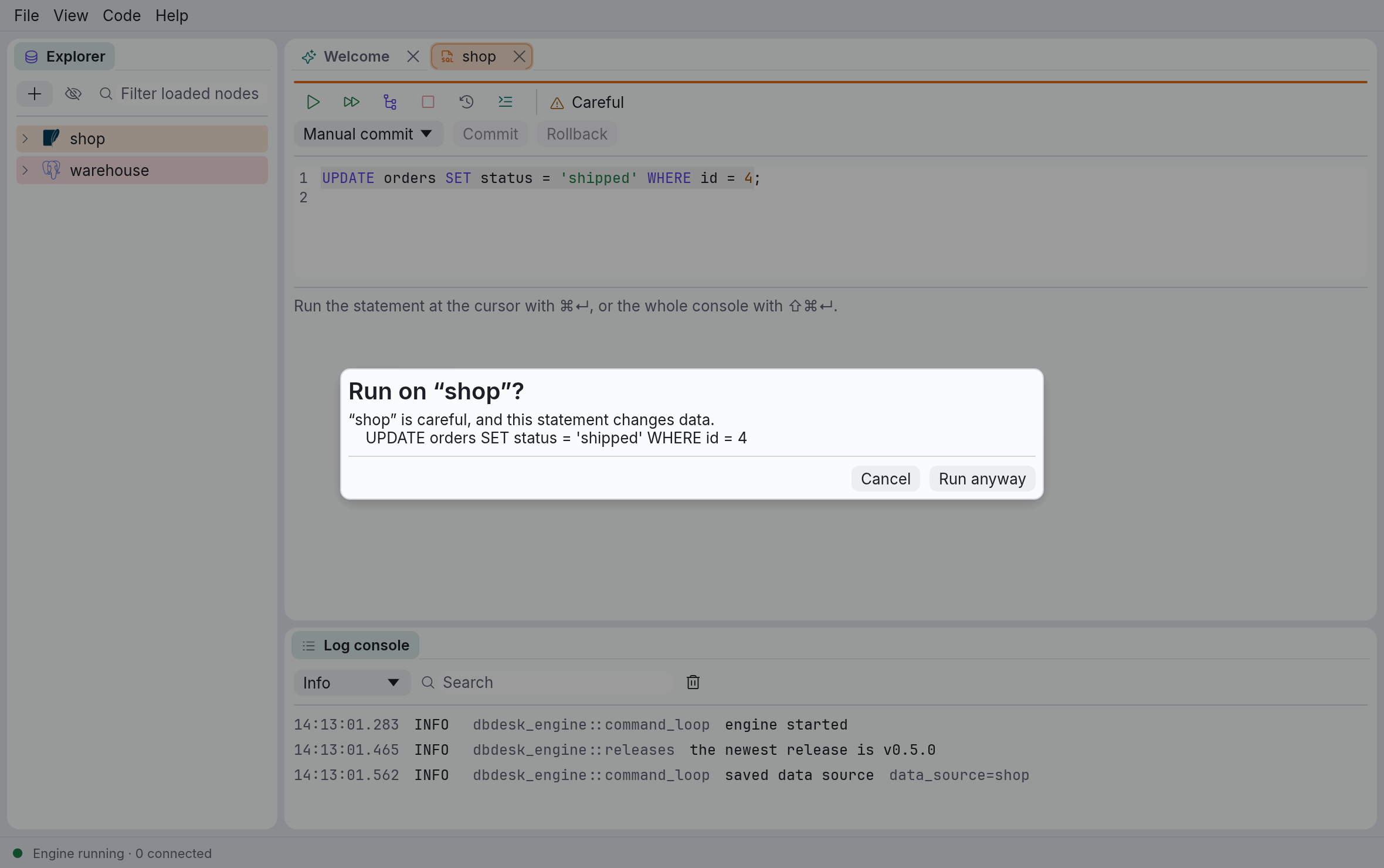Image resolution: width=1384 pixels, height=868 pixels.
Task: Close the shop console tab
Action: 519,56
